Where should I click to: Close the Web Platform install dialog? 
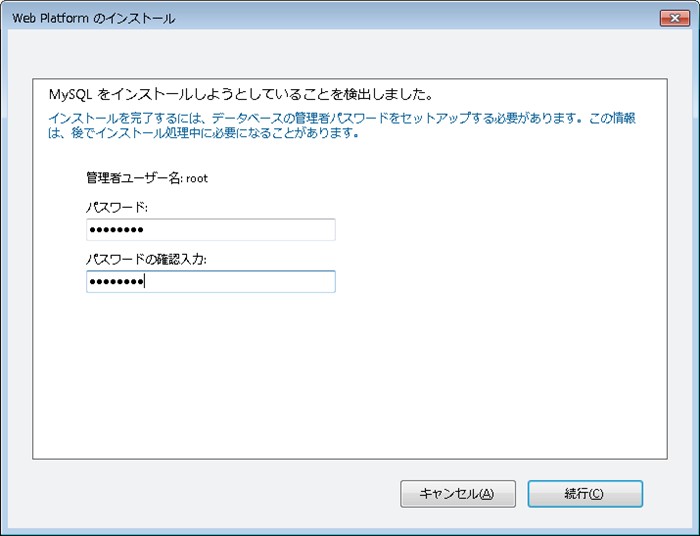(x=671, y=17)
